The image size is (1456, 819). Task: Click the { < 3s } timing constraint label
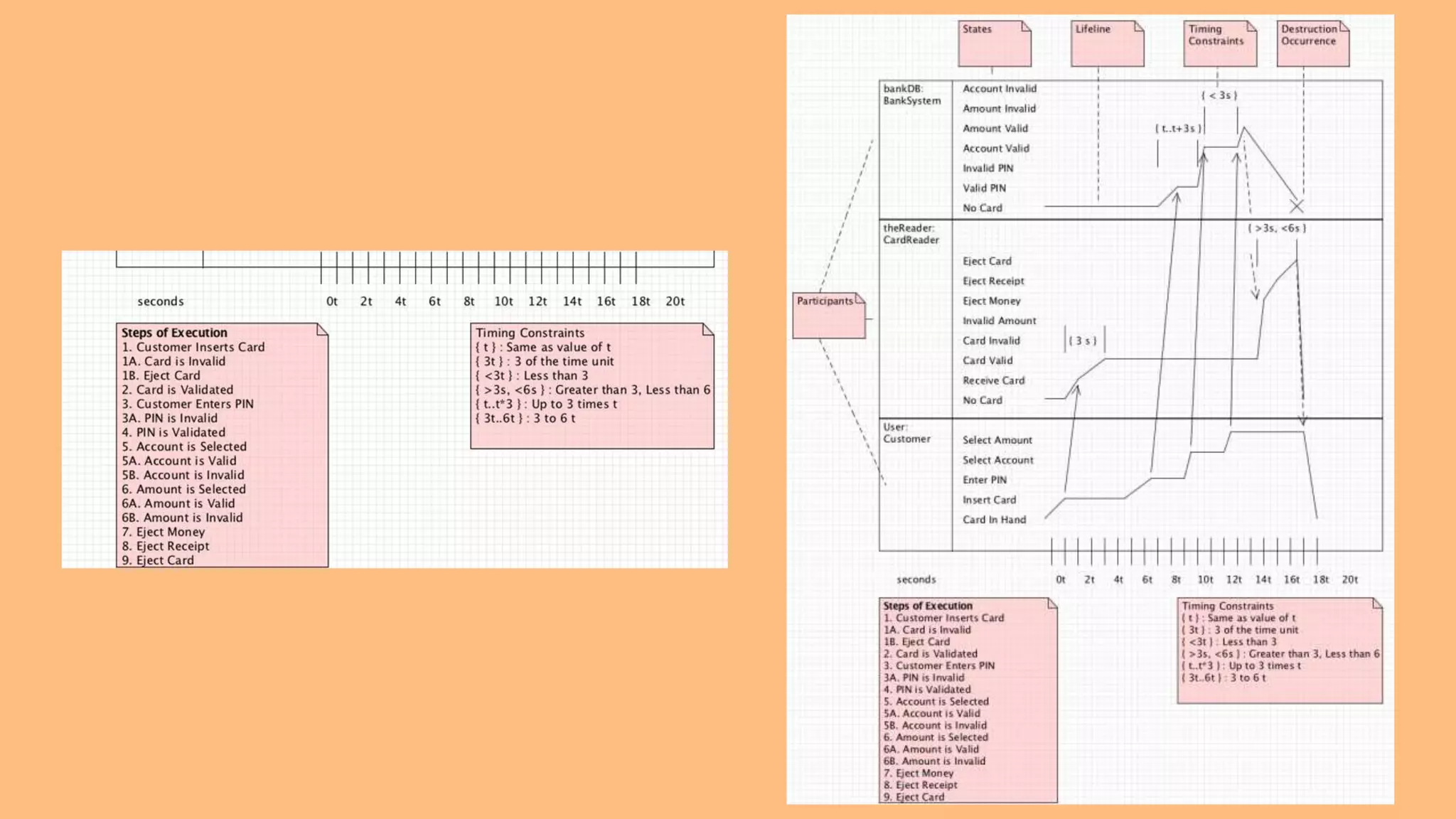[1219, 95]
